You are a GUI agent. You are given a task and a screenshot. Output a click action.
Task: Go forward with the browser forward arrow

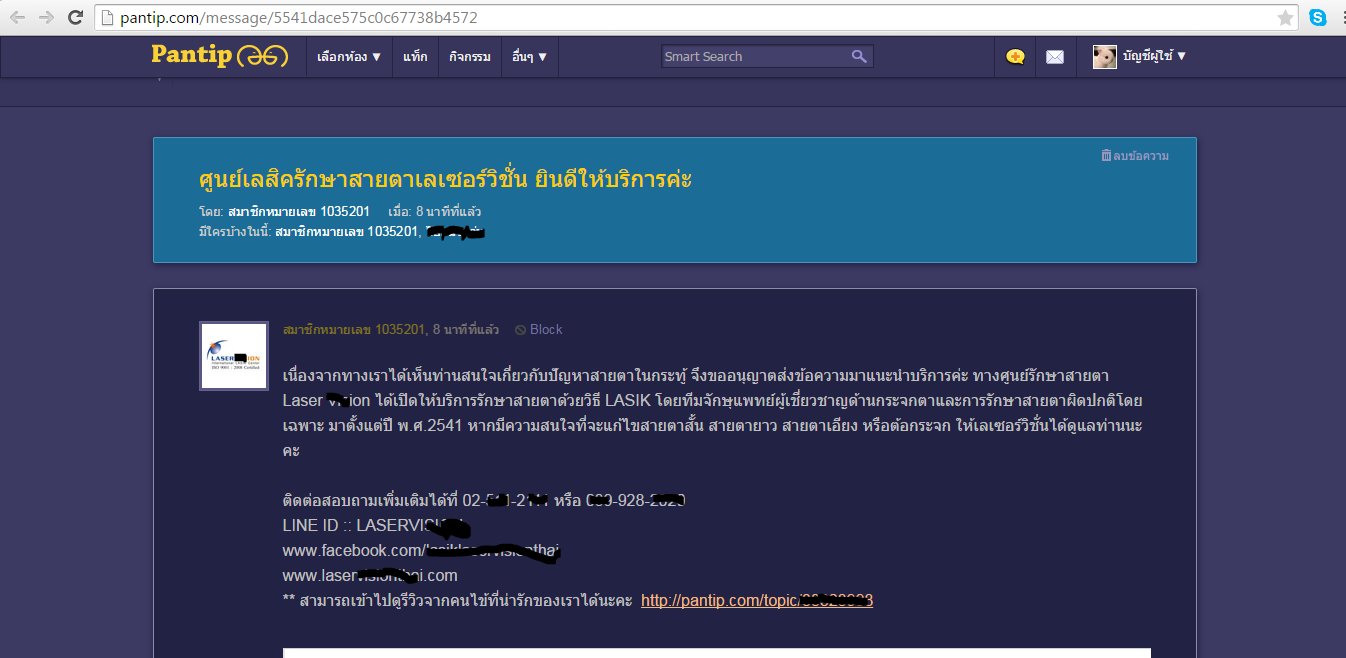coord(46,17)
